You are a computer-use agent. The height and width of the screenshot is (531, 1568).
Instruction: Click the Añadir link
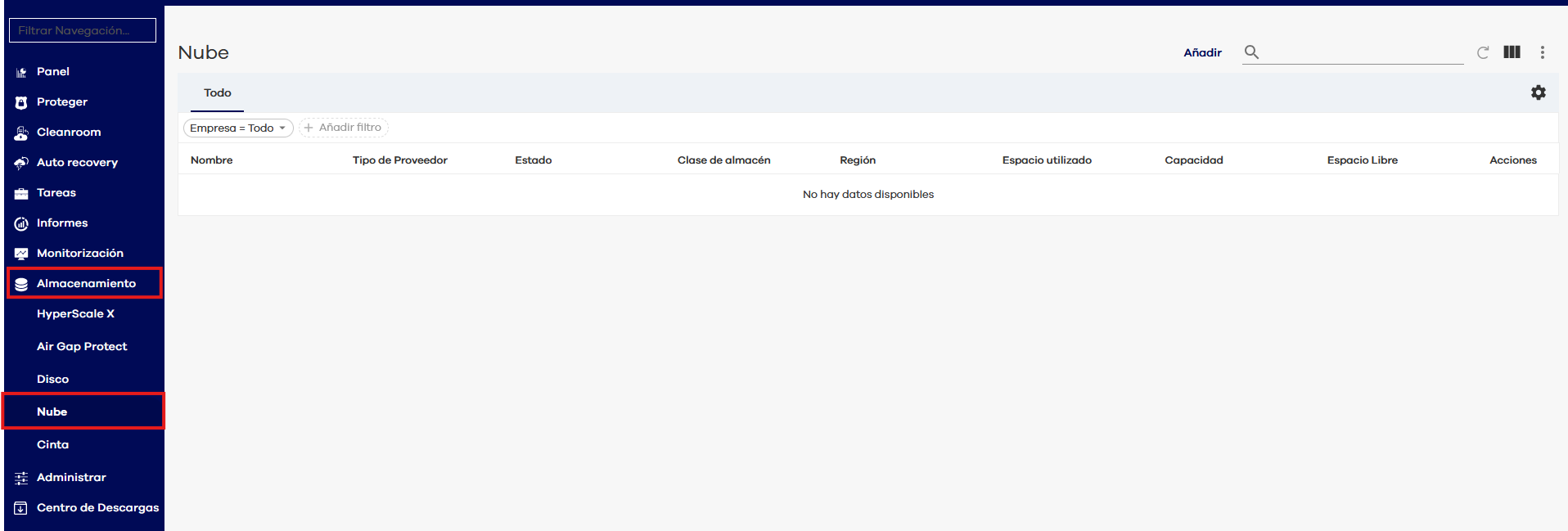pos(1202,52)
